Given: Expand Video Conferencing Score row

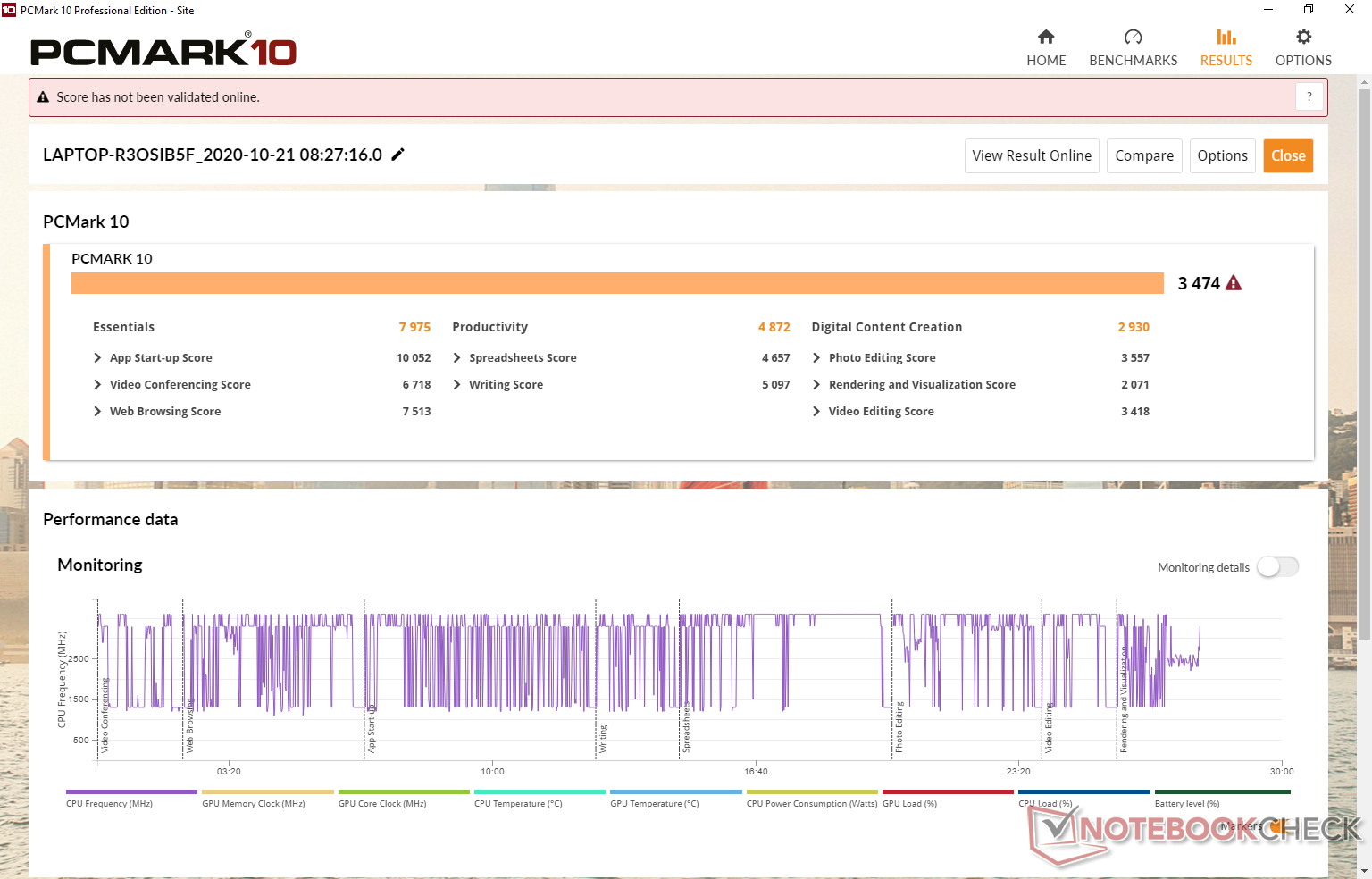Looking at the screenshot, I should [x=97, y=385].
